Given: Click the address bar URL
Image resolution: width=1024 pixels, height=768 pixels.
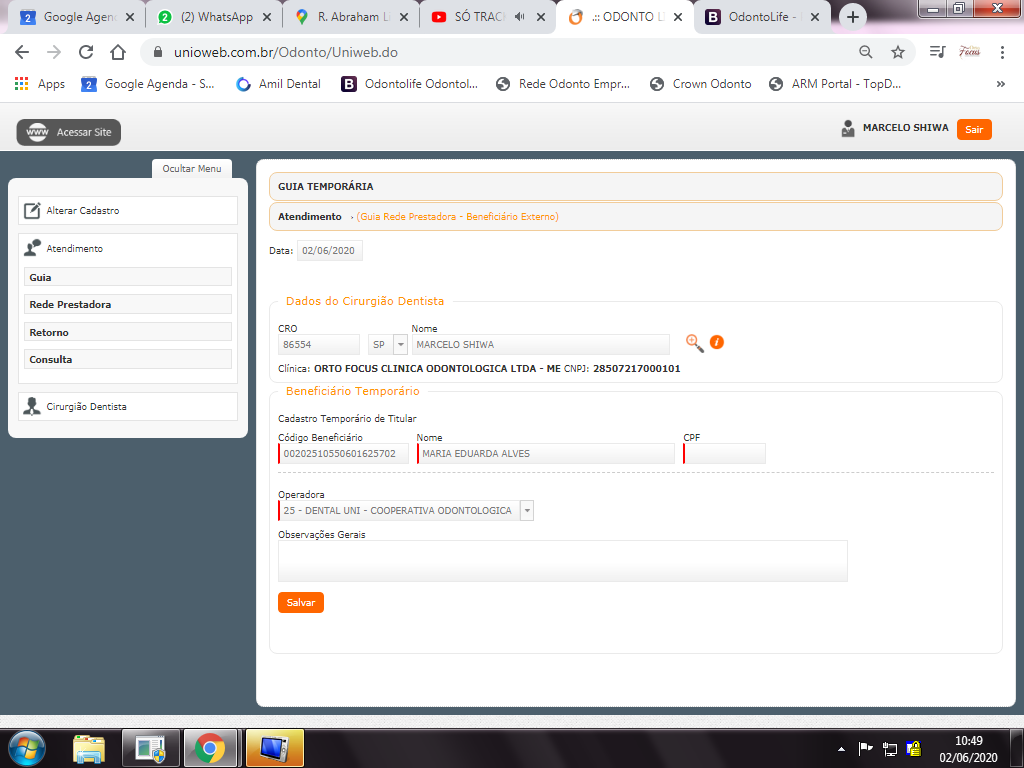Looking at the screenshot, I should pyautogui.click(x=286, y=52).
